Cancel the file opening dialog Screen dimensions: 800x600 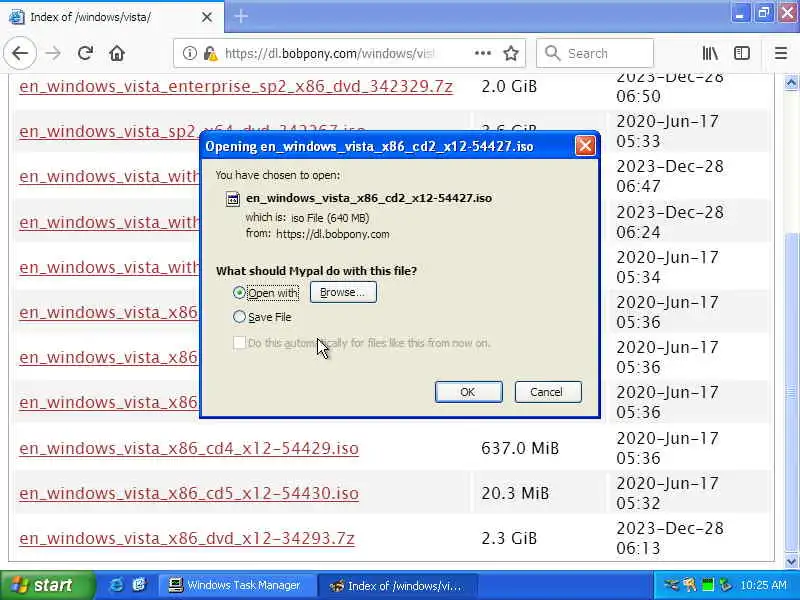[x=547, y=392]
